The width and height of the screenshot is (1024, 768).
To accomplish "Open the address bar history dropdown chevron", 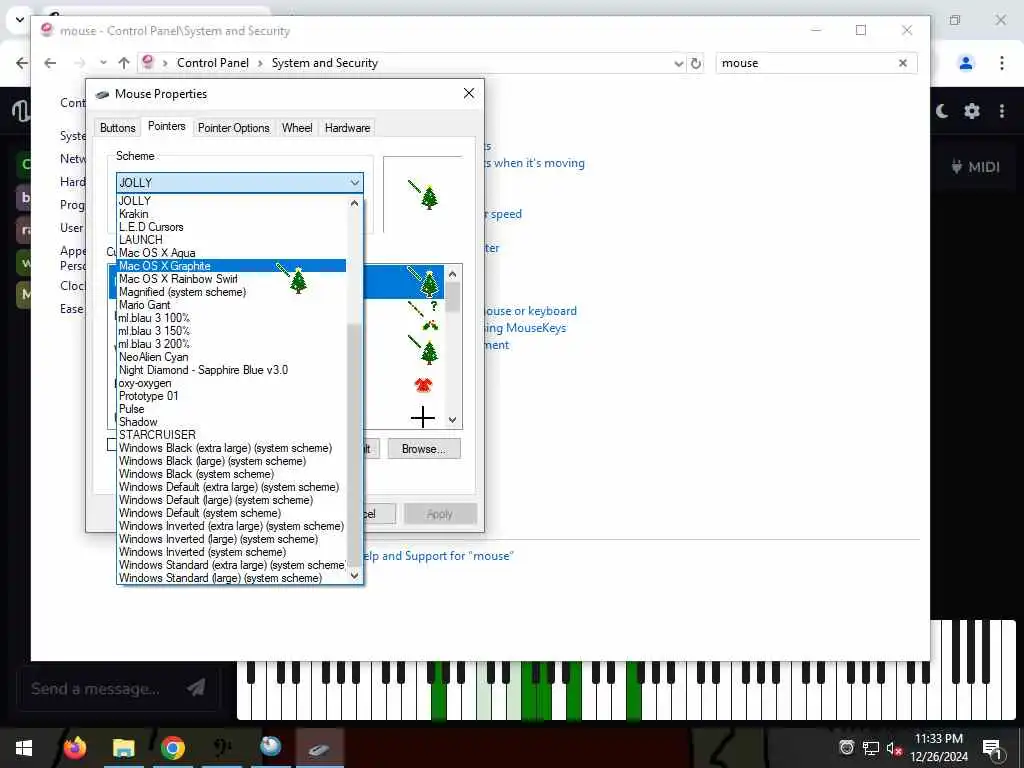I will (x=679, y=63).
